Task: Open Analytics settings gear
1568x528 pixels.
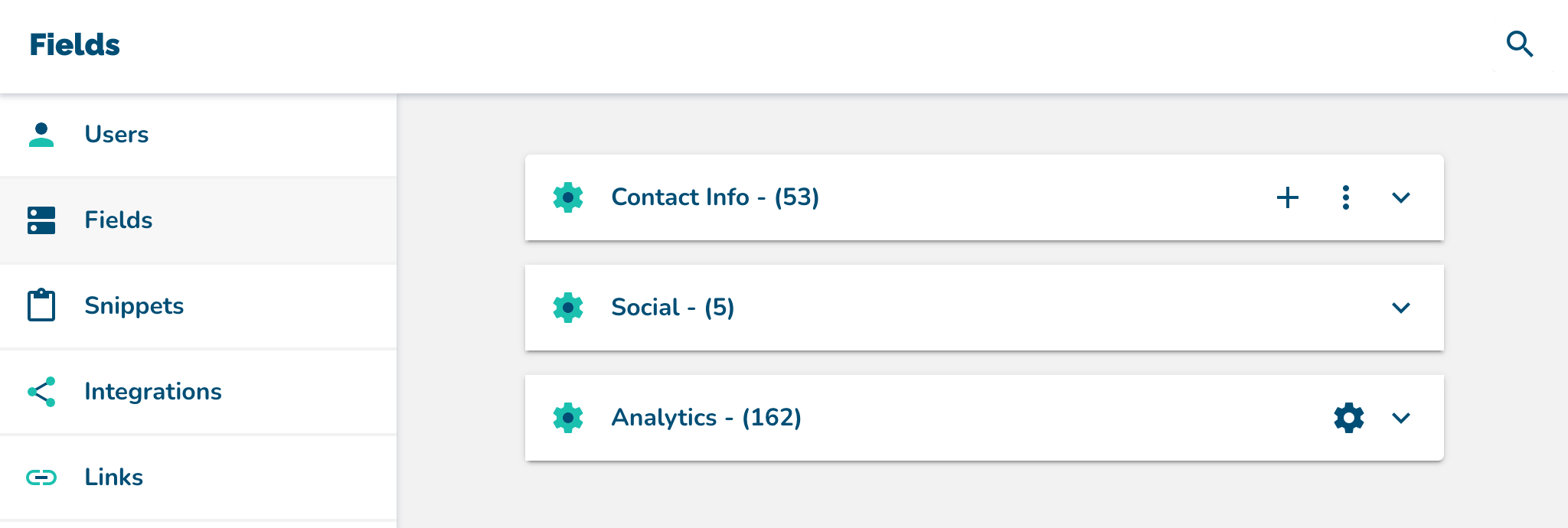Action: 1349,418
